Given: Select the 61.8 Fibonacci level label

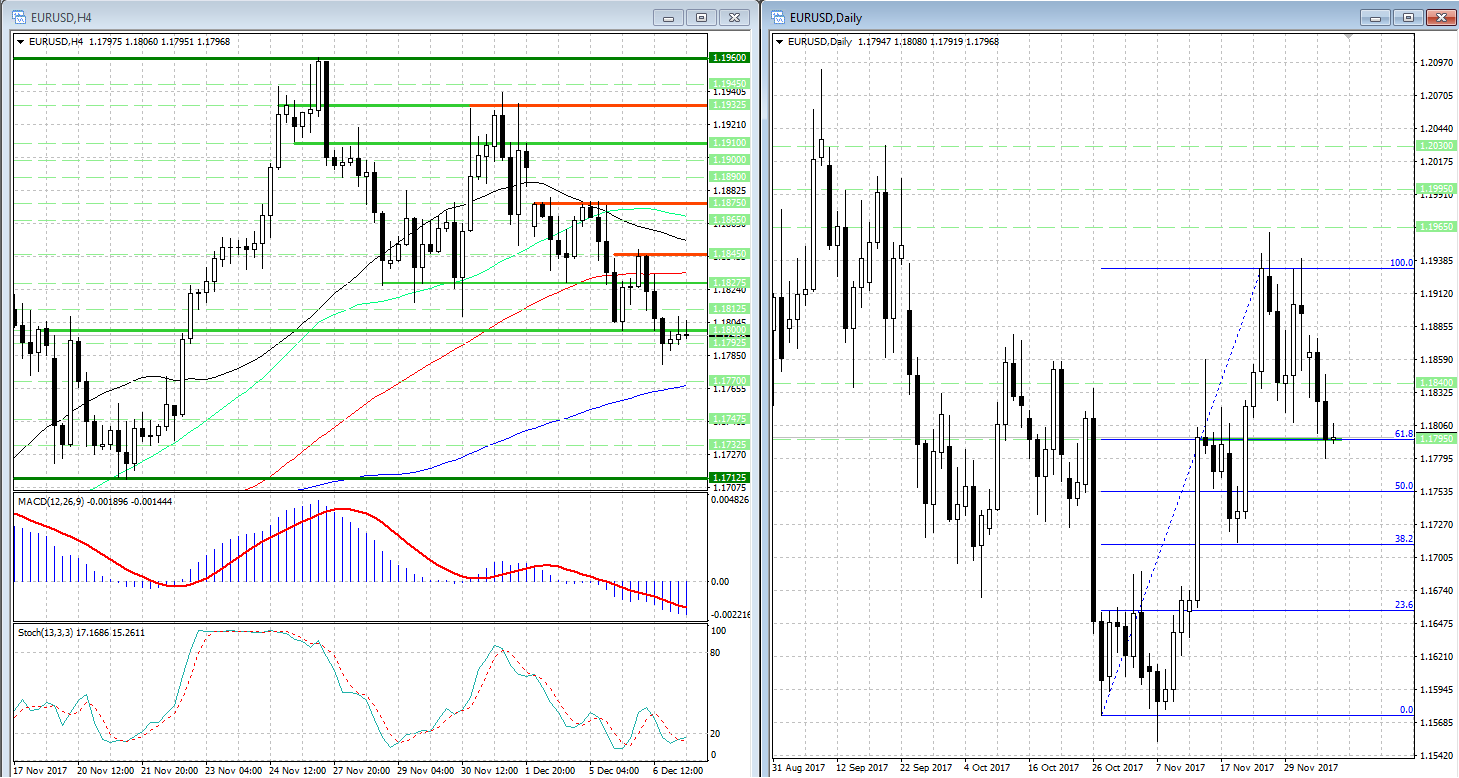Looking at the screenshot, I should tap(1403, 434).
